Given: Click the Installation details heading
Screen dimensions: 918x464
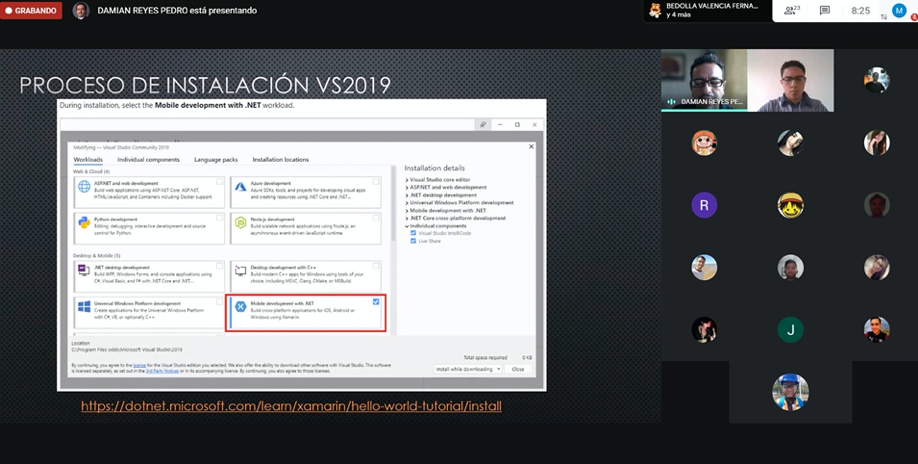Looking at the screenshot, I should coord(434,168).
